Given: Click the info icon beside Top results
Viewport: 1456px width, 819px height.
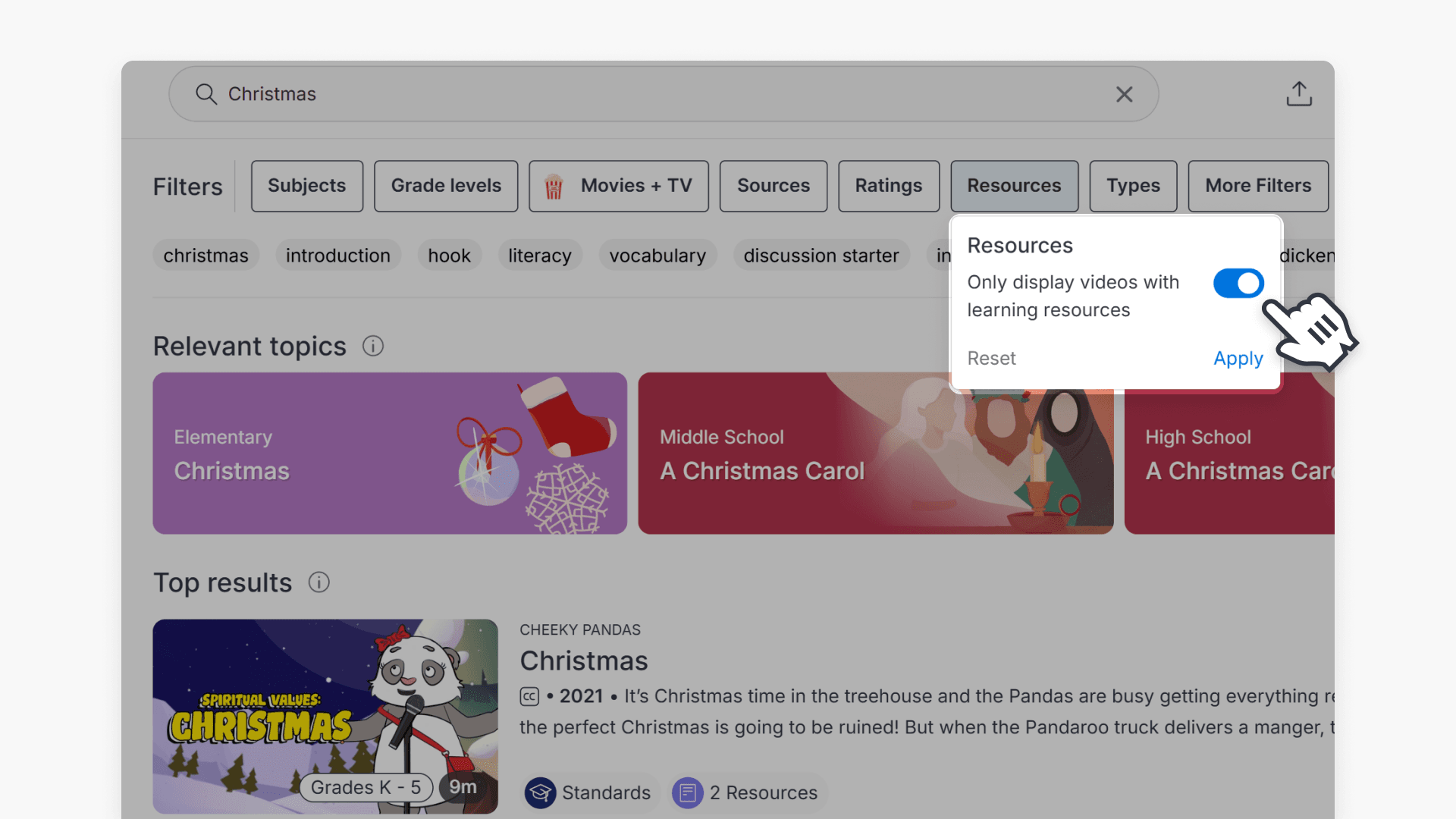Looking at the screenshot, I should pos(318,582).
